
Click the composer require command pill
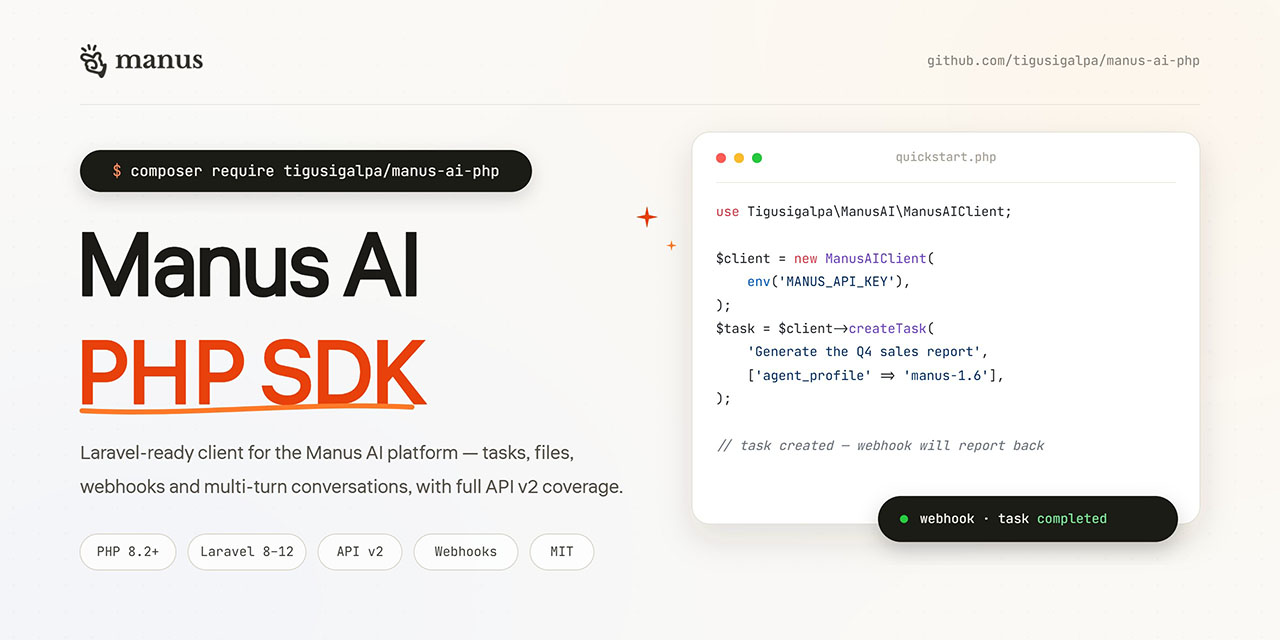(306, 171)
